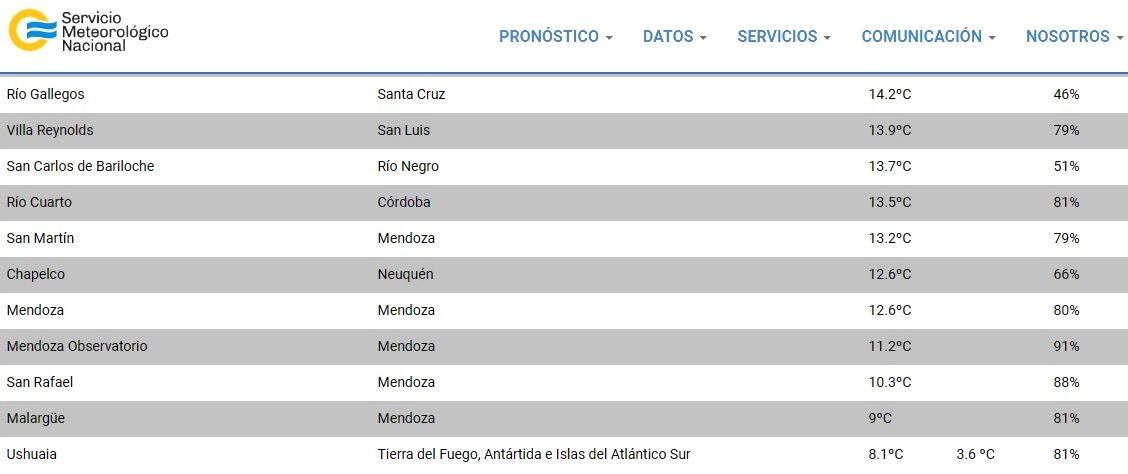1128x474 pixels.
Task: Click the Neuquén province cell
Action: 405,274
